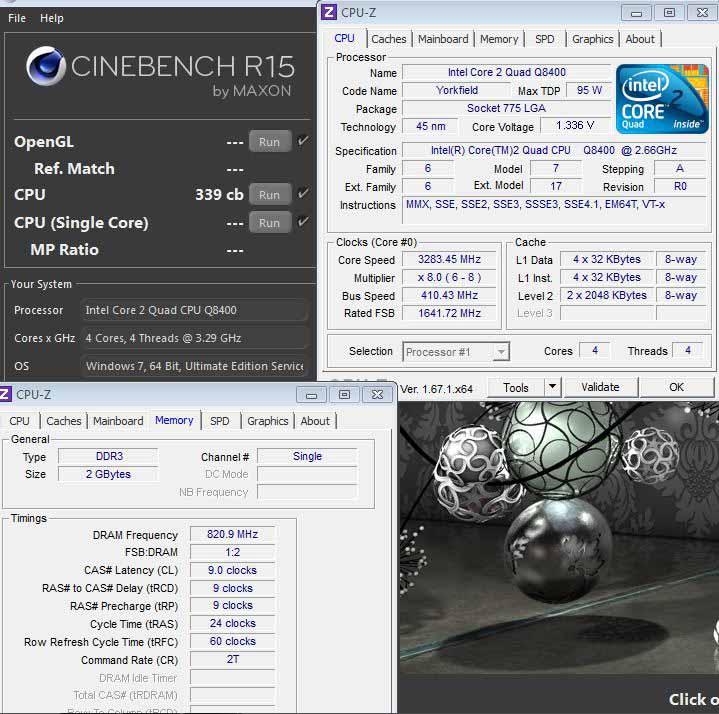Switch to Memory tab in top CPU-Z window
719x714 pixels.
[499, 39]
